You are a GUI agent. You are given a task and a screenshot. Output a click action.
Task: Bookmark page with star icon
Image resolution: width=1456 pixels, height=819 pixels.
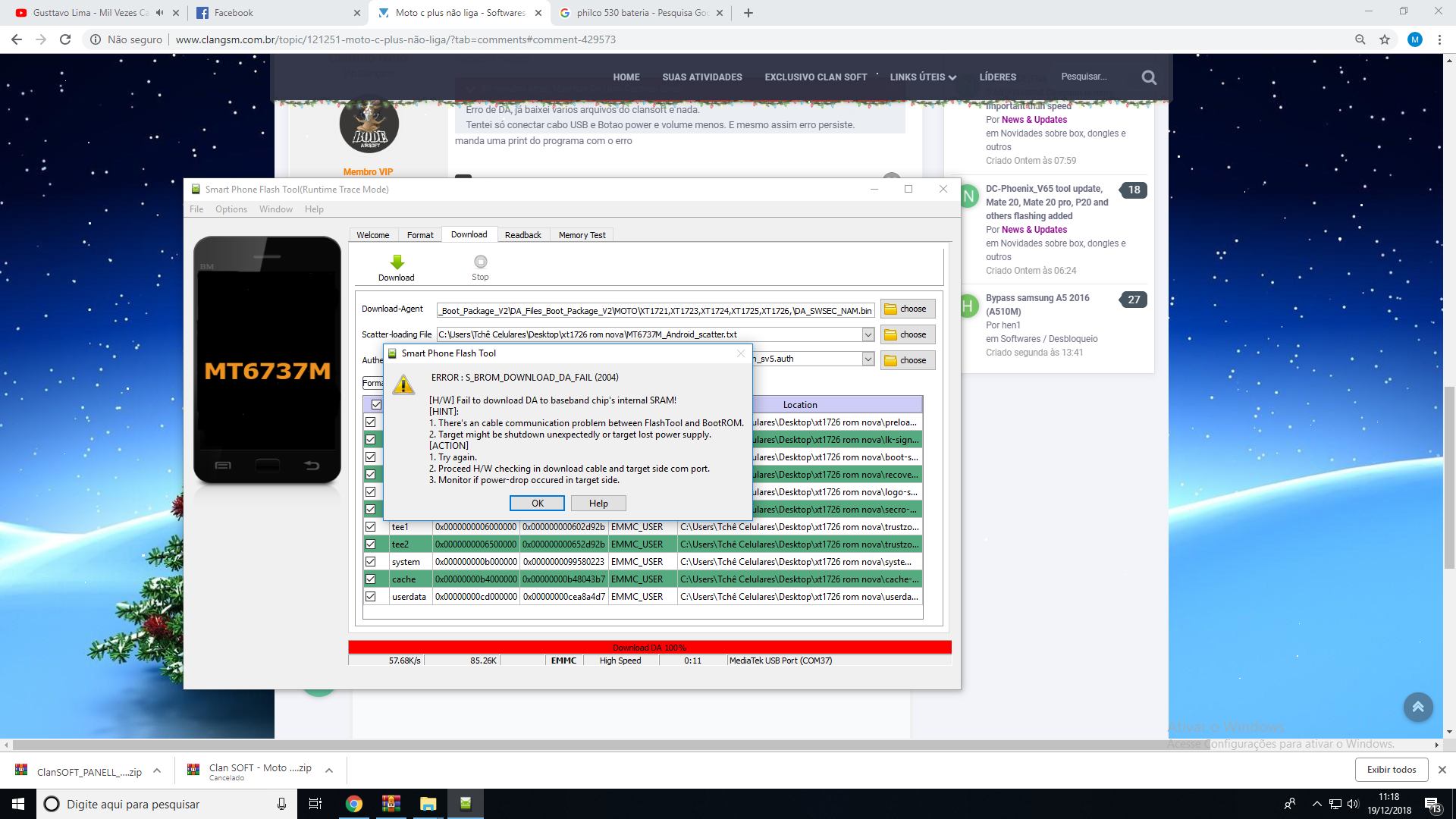pos(1385,39)
